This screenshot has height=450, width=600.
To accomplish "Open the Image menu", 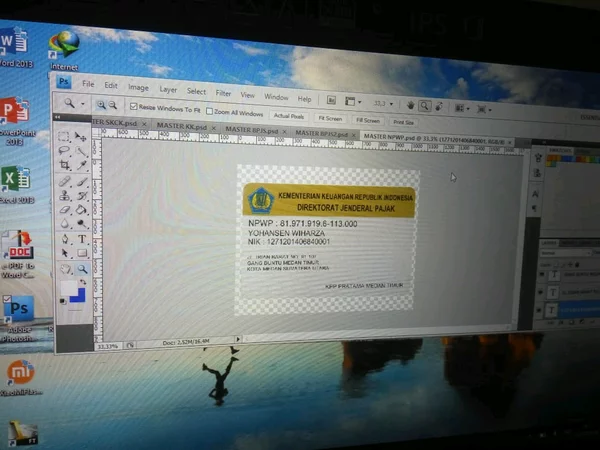I will click(138, 88).
